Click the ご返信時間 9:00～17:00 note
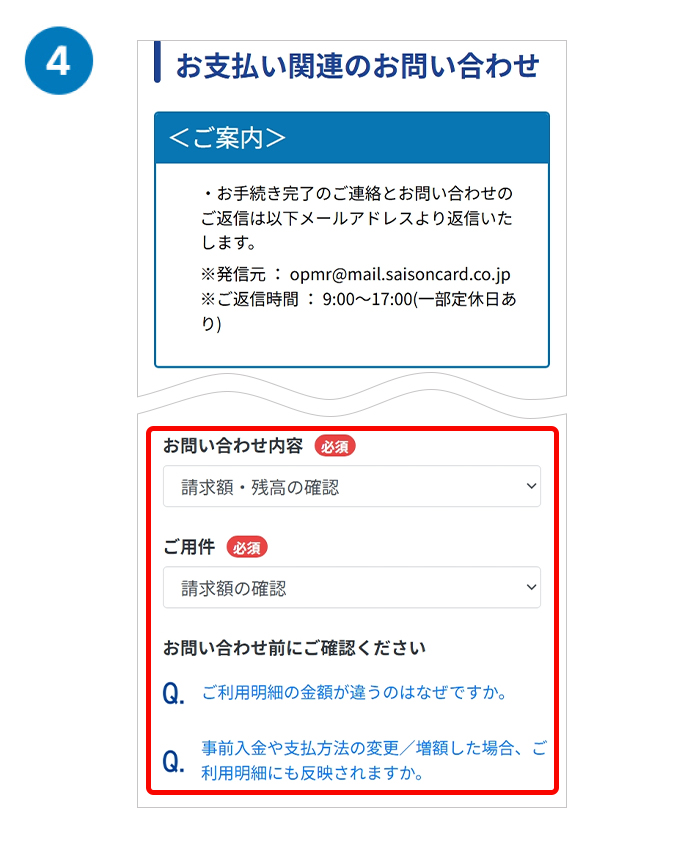Screen dimensions: 690x845 pos(358,311)
